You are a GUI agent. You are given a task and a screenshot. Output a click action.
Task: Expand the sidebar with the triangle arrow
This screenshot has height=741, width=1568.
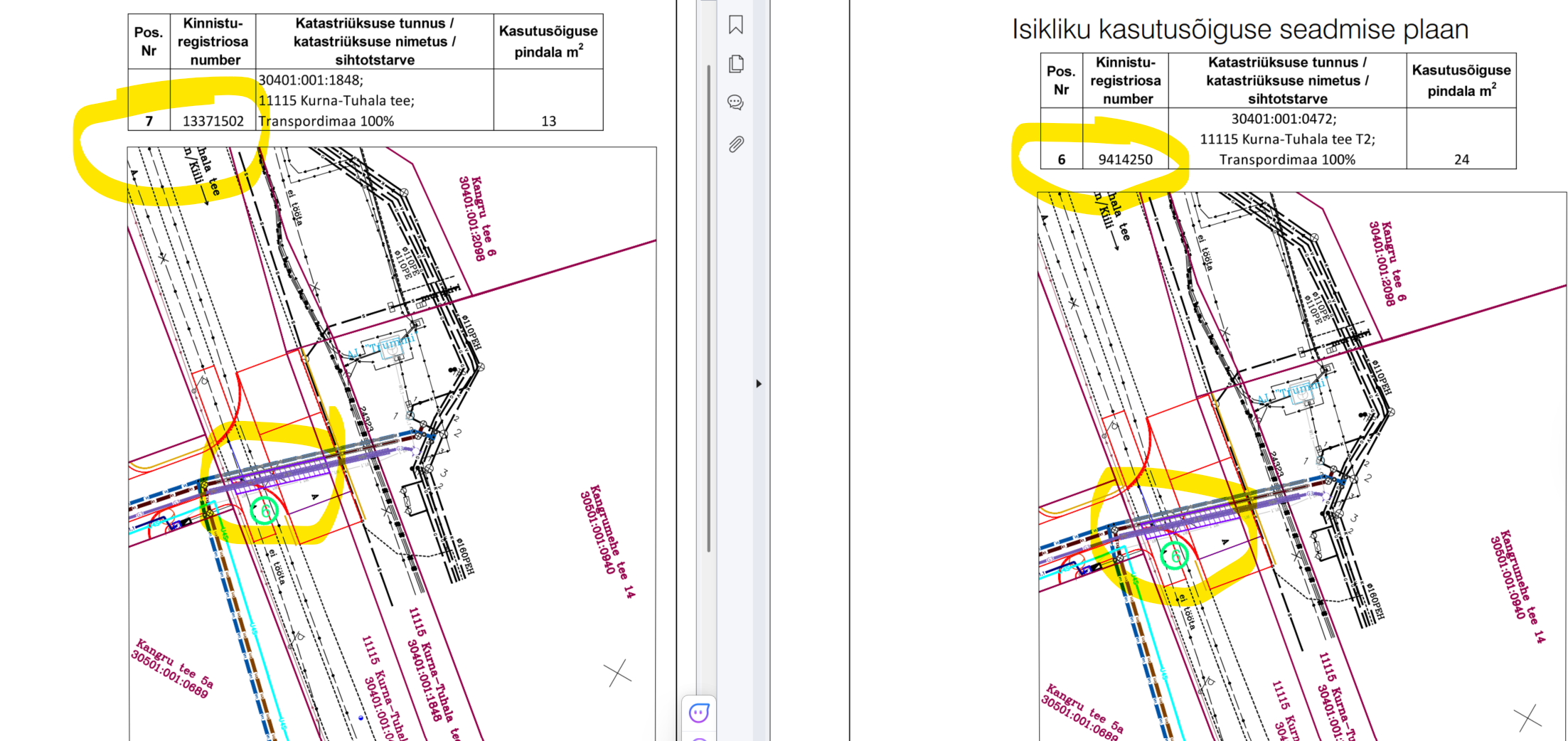(x=759, y=384)
